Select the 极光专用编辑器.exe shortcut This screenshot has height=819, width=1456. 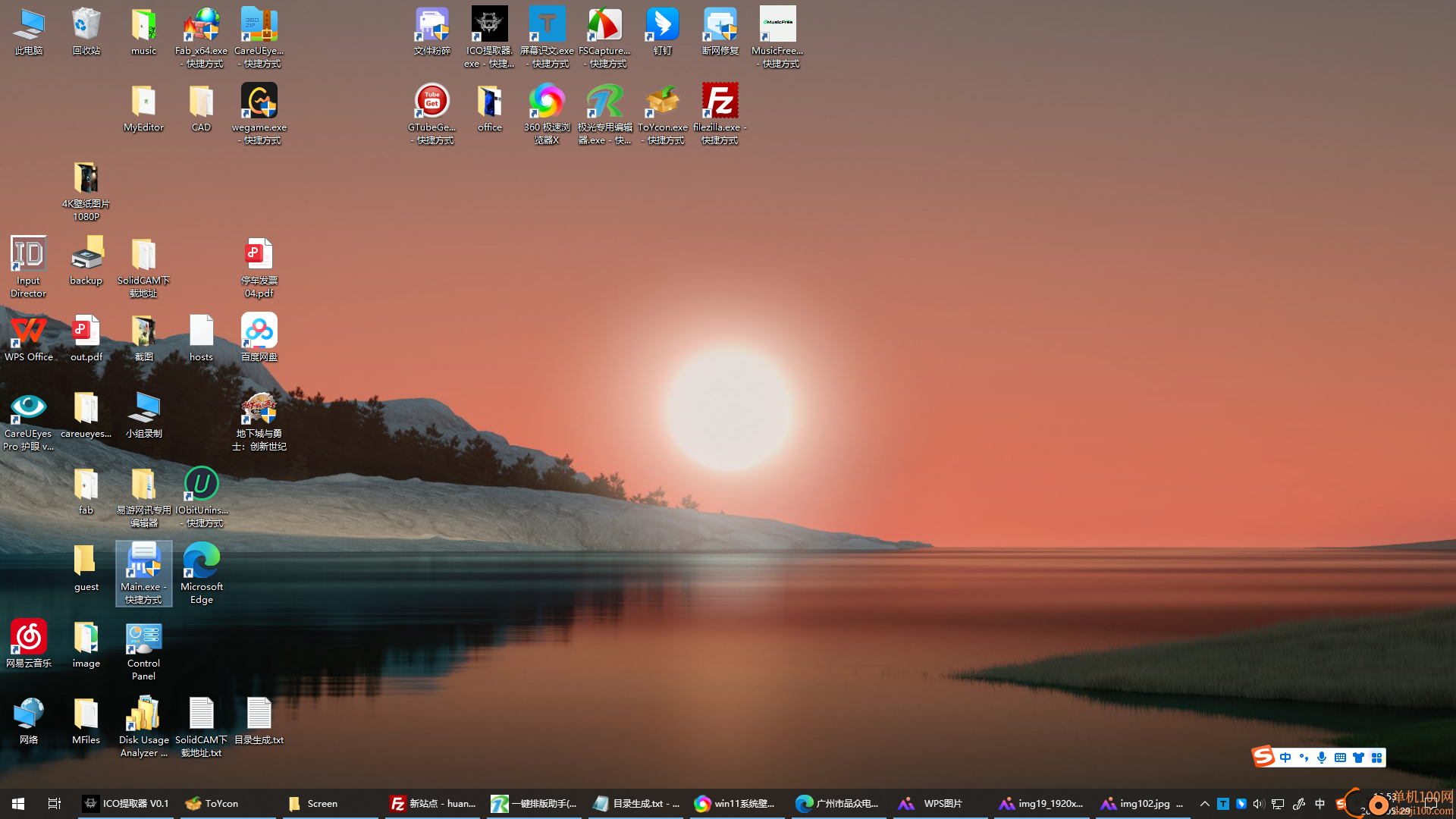tap(605, 114)
